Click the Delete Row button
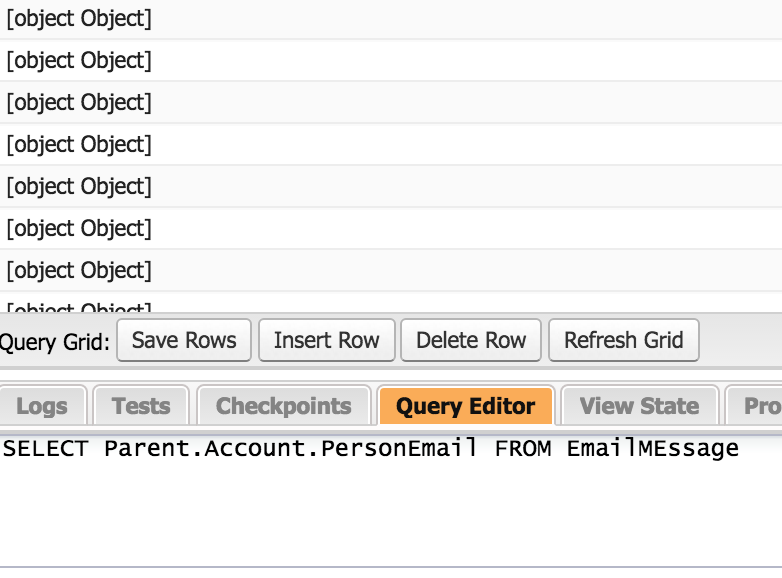This screenshot has height=578, width=782. click(x=470, y=340)
